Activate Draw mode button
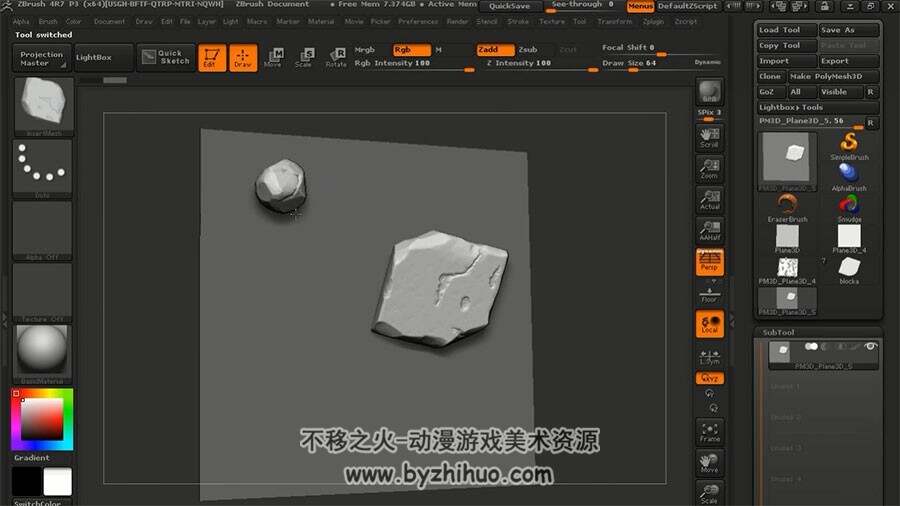900x506 pixels. pyautogui.click(x=243, y=58)
